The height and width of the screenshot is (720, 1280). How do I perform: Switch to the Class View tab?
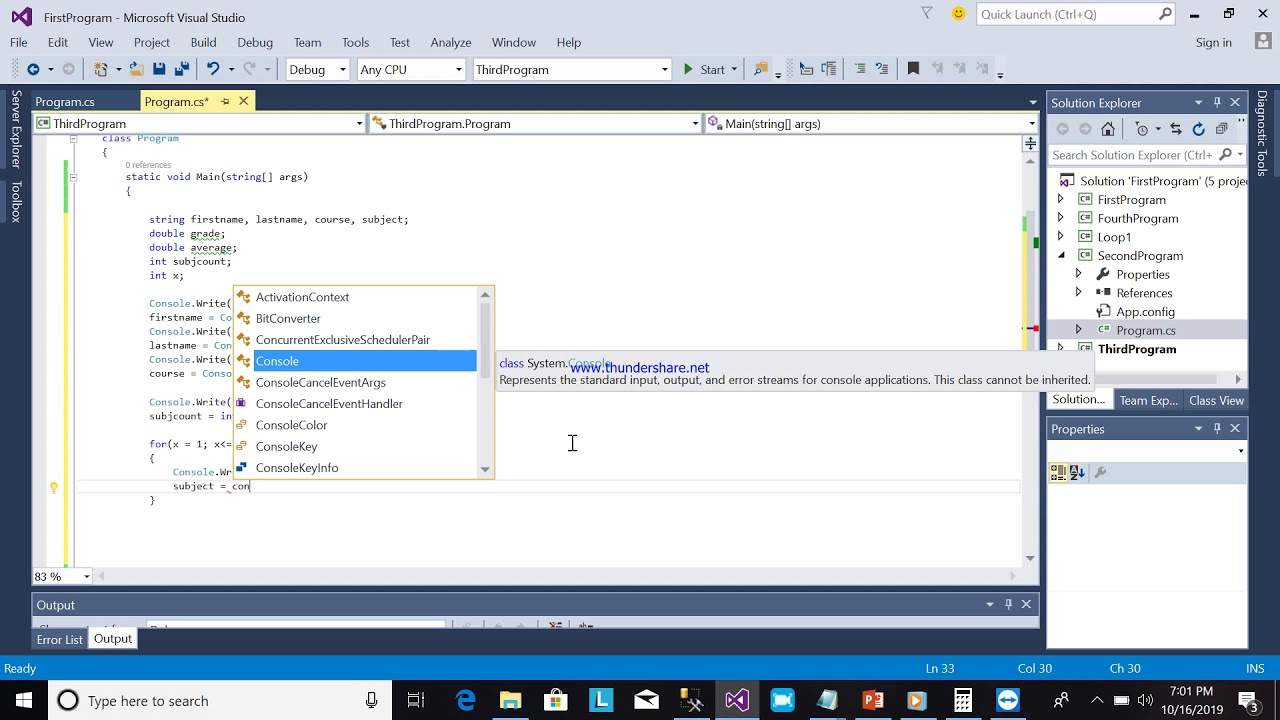point(1216,400)
